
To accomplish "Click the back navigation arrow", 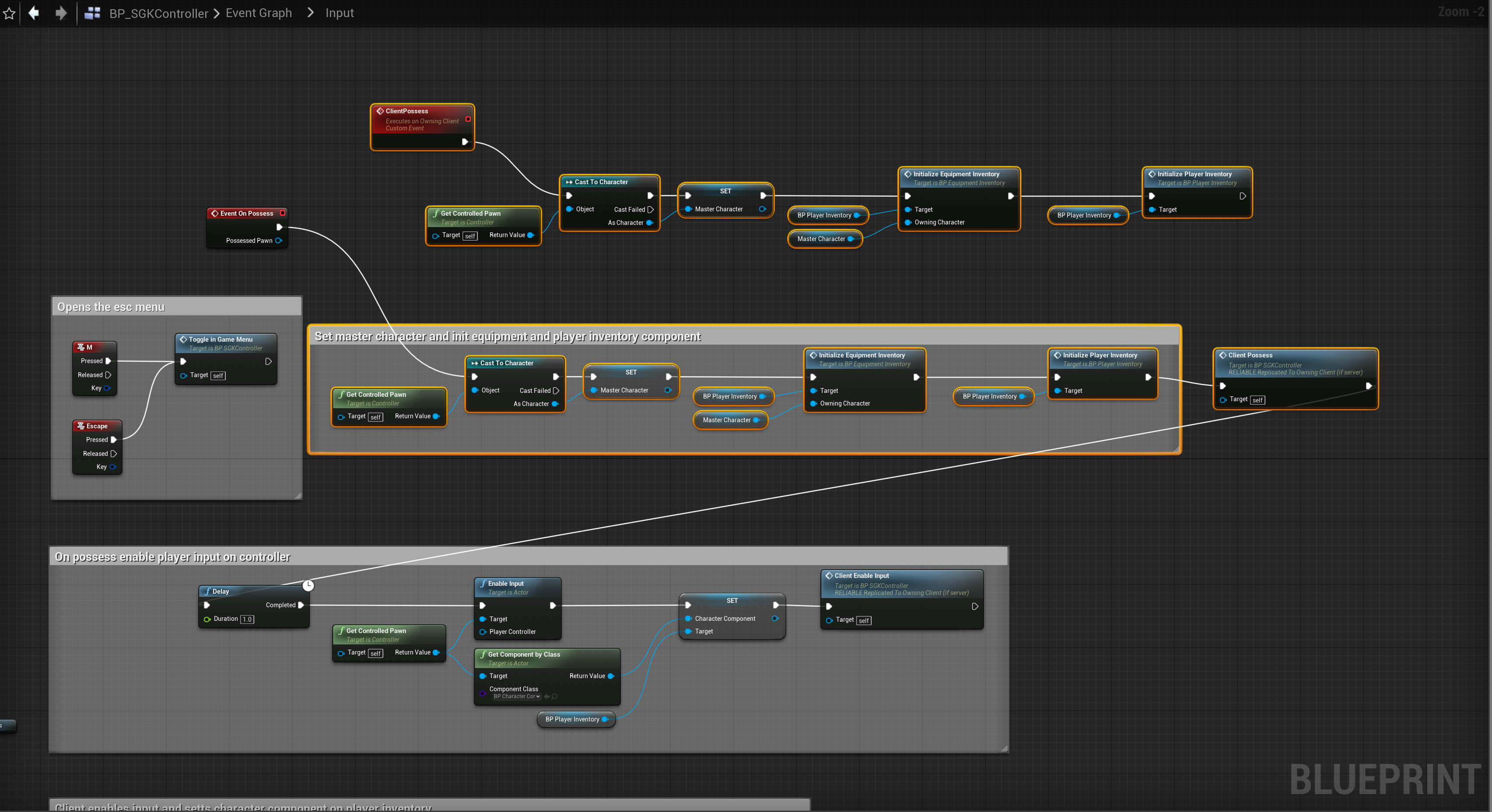I will [34, 13].
